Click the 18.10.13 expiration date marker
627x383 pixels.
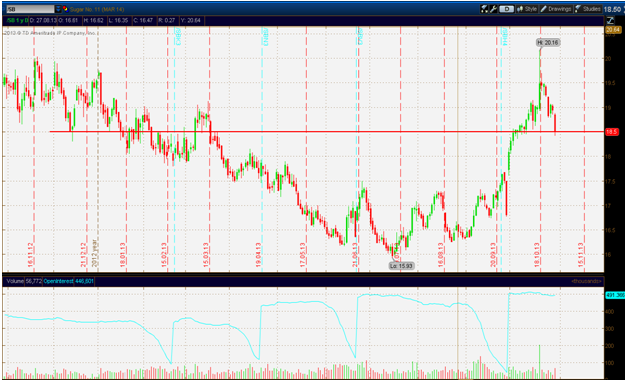[537, 254]
